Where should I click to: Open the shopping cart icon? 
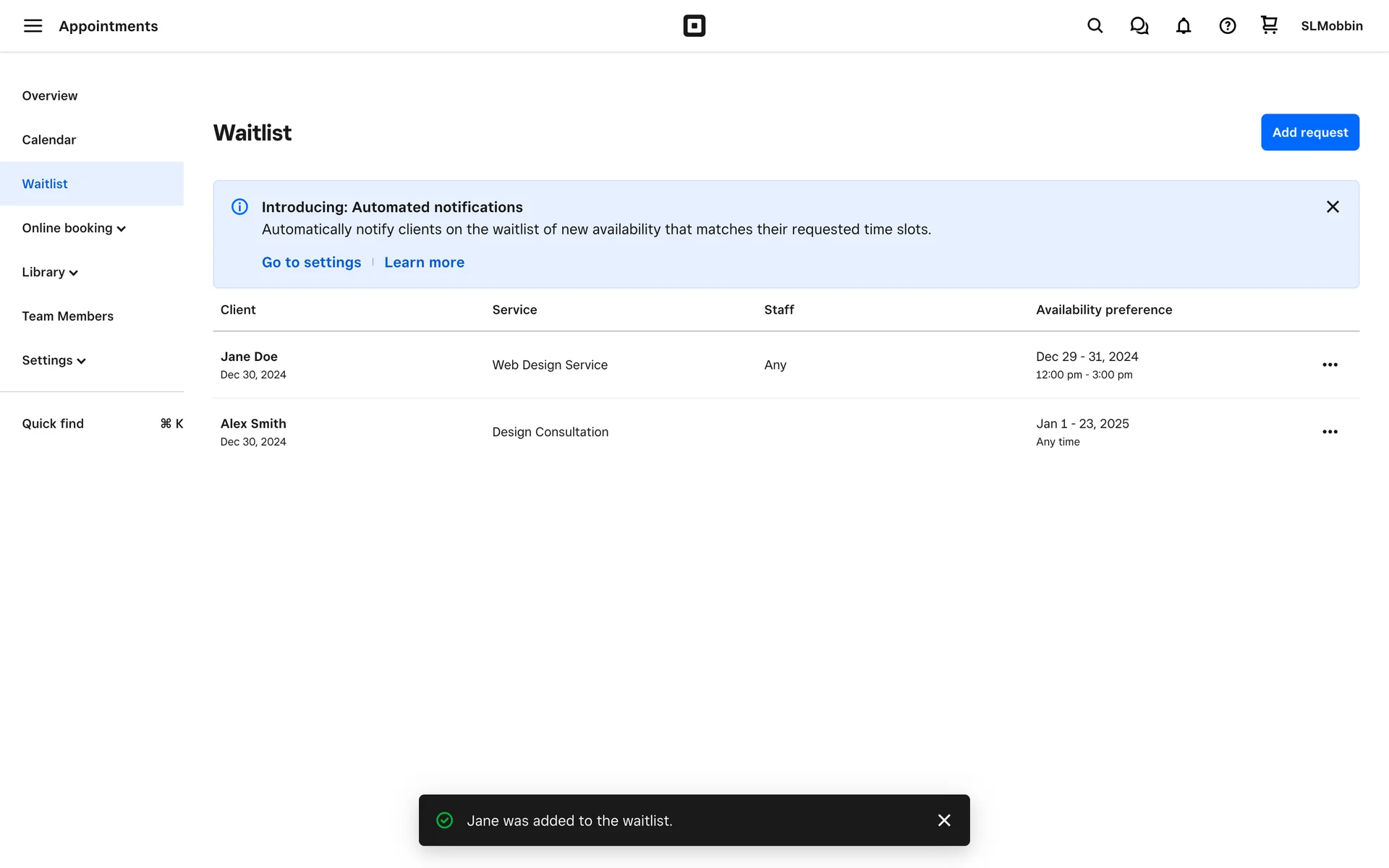[x=1269, y=25]
